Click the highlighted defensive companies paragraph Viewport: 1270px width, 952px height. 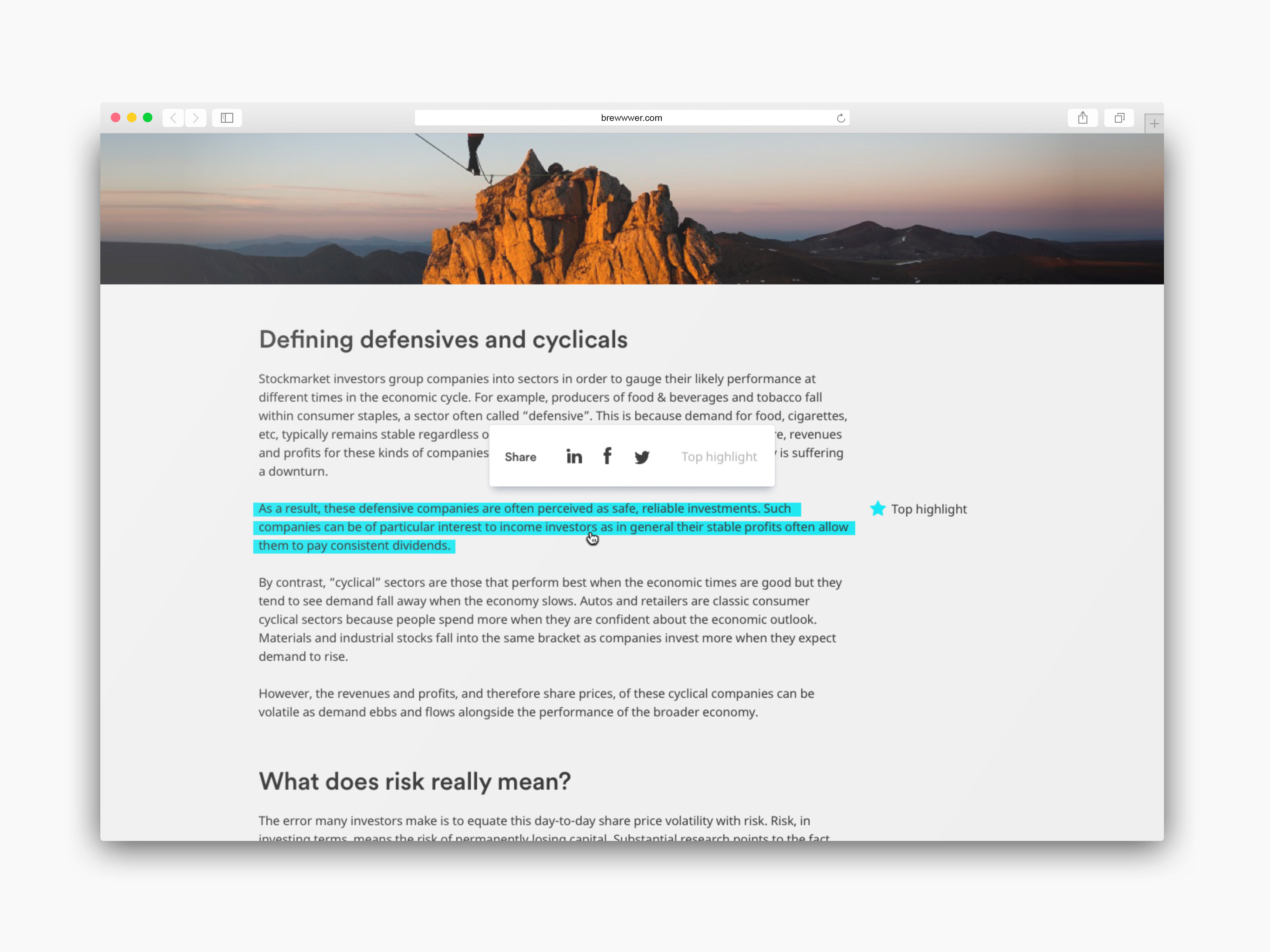[x=553, y=527]
